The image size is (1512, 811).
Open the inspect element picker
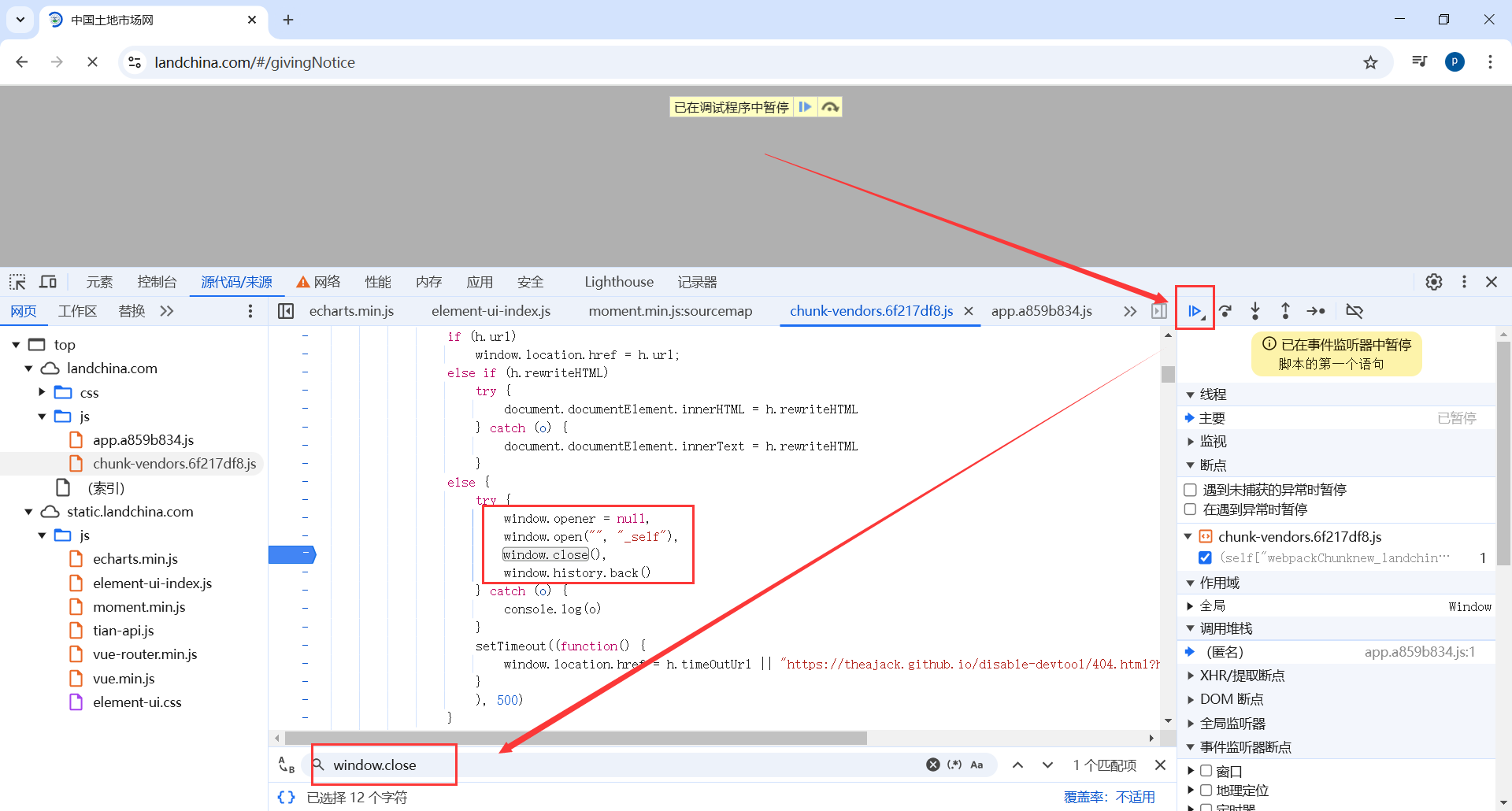coord(17,282)
